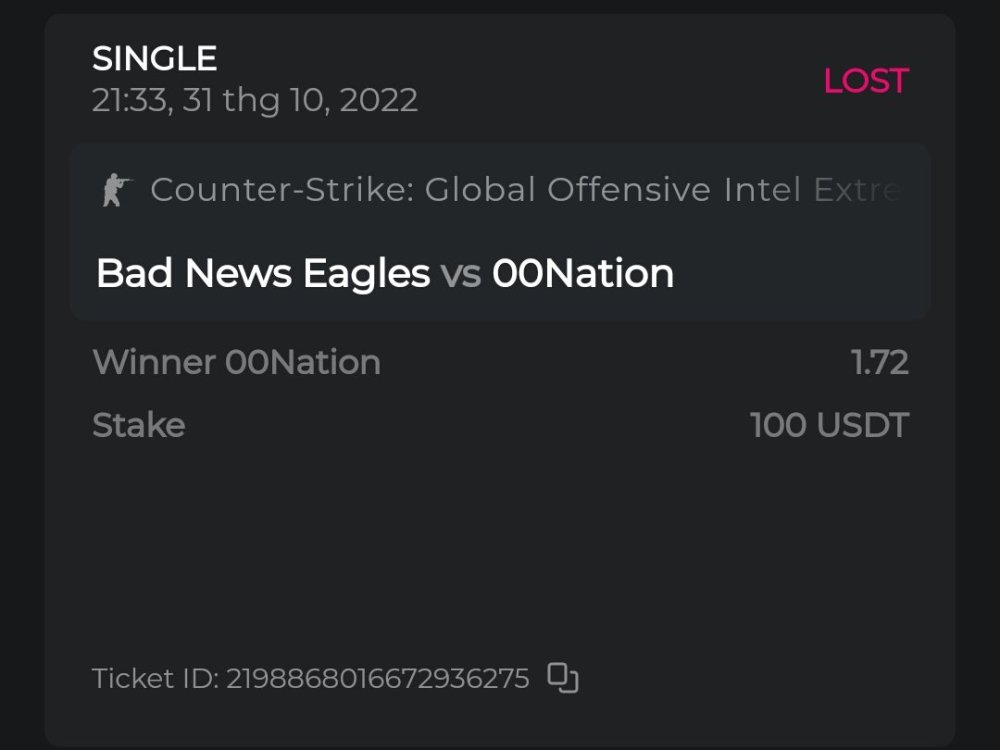Image resolution: width=1000 pixels, height=750 pixels.
Task: Click the 1.72 odds value
Action: pyautogui.click(x=880, y=362)
